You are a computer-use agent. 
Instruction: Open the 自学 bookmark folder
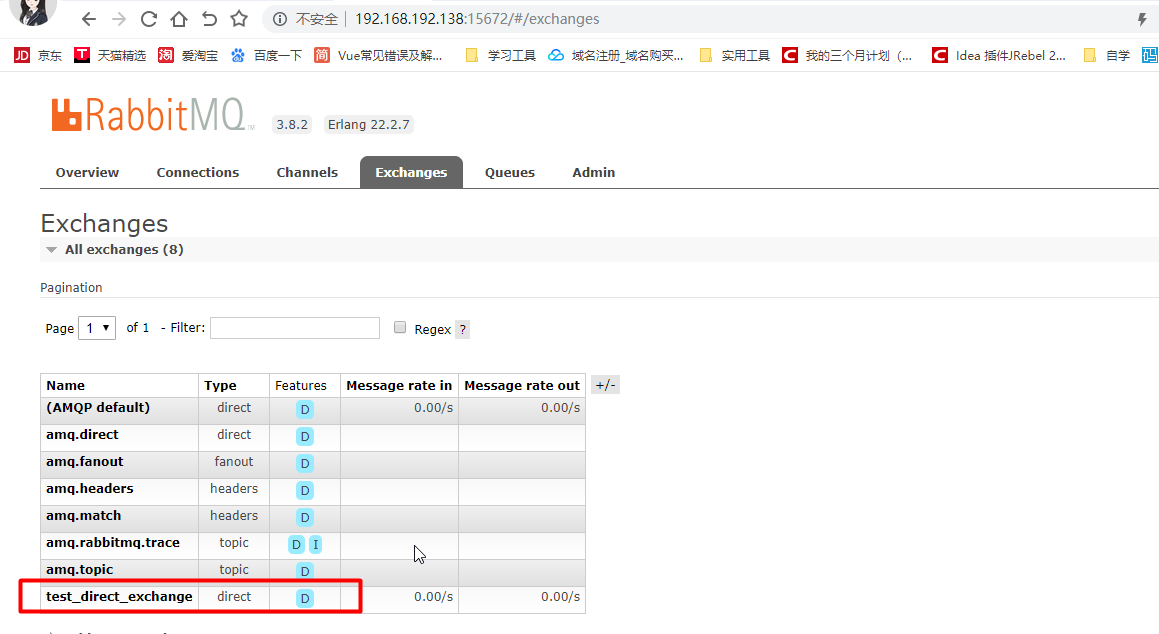[1107, 55]
